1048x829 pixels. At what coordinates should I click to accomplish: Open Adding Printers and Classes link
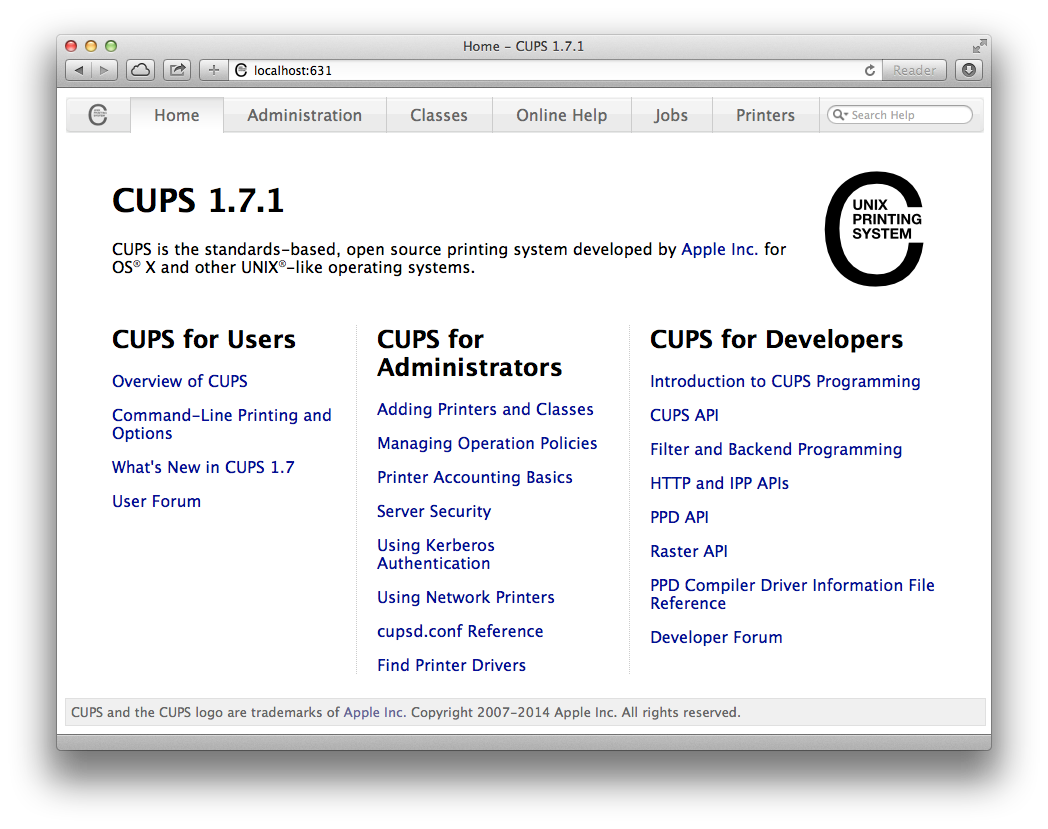[485, 409]
